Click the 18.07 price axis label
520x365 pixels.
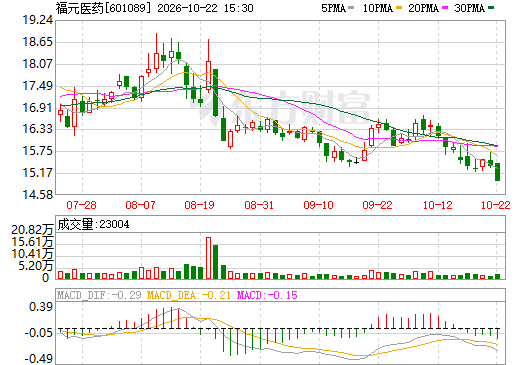[x=38, y=63]
